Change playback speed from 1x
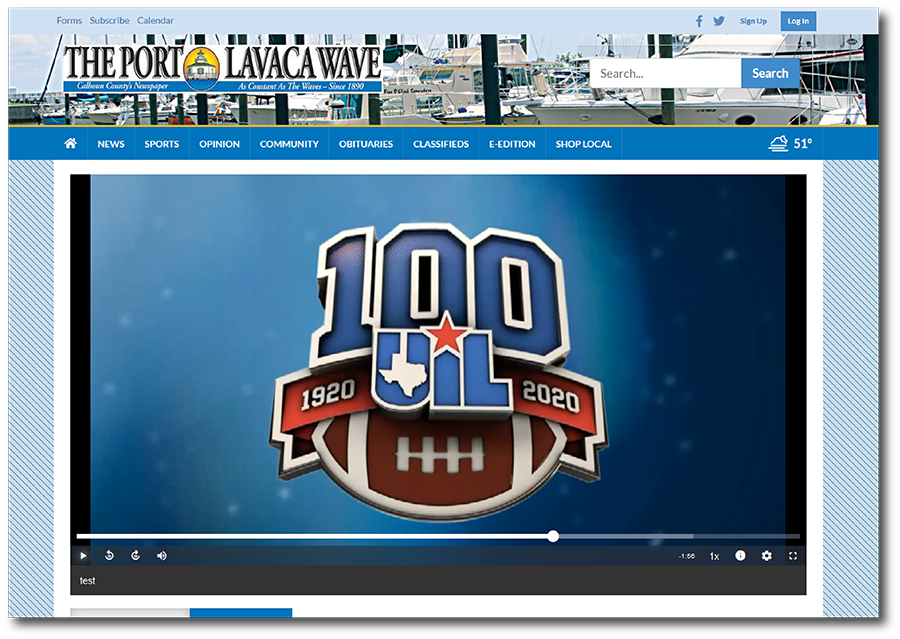The width and height of the screenshot is (900, 639). click(714, 556)
